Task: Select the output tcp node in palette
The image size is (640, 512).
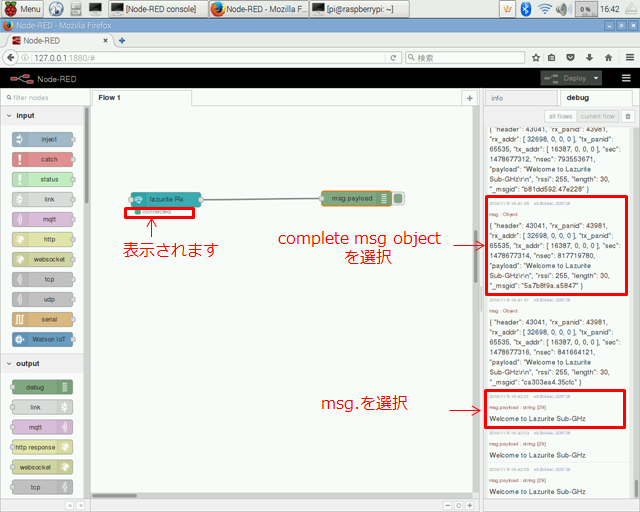Action: (x=42, y=487)
